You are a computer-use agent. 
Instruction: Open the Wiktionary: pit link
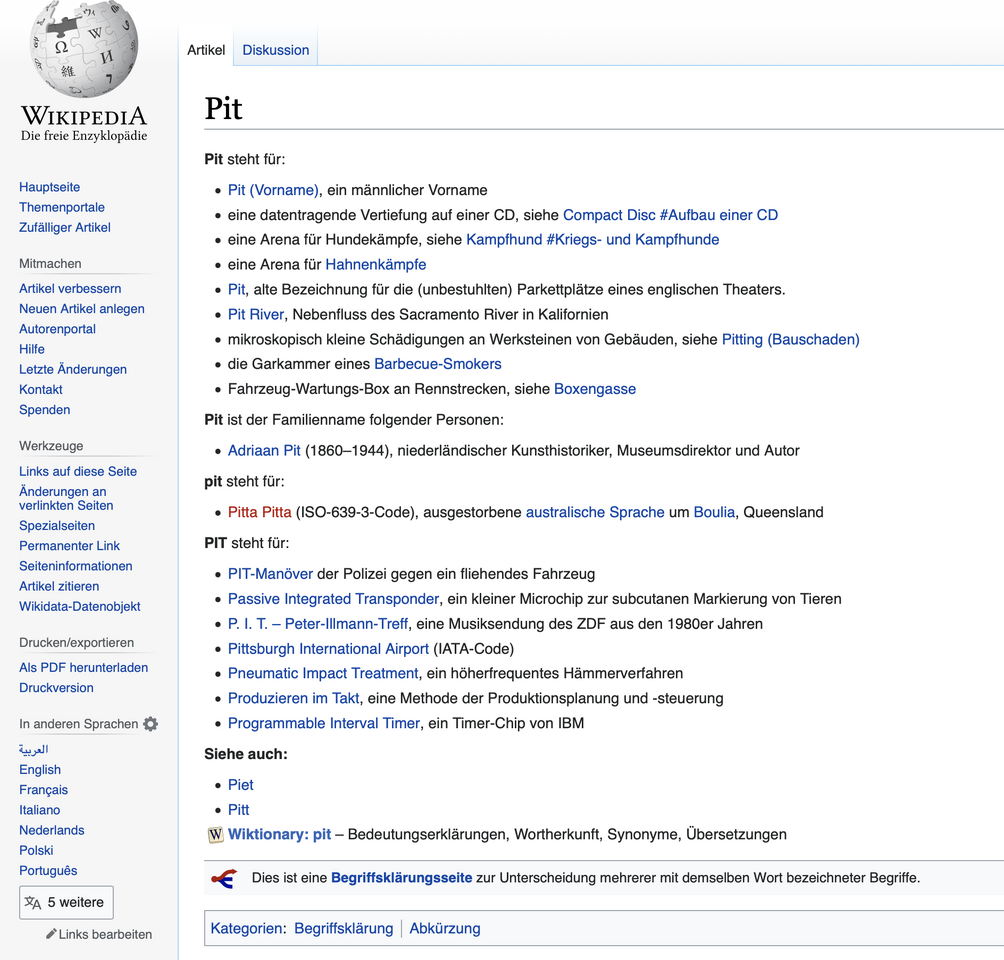click(x=280, y=834)
